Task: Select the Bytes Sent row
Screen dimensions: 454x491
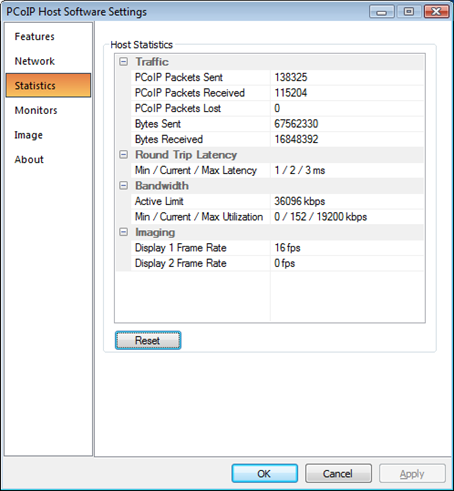Action: pos(278,124)
